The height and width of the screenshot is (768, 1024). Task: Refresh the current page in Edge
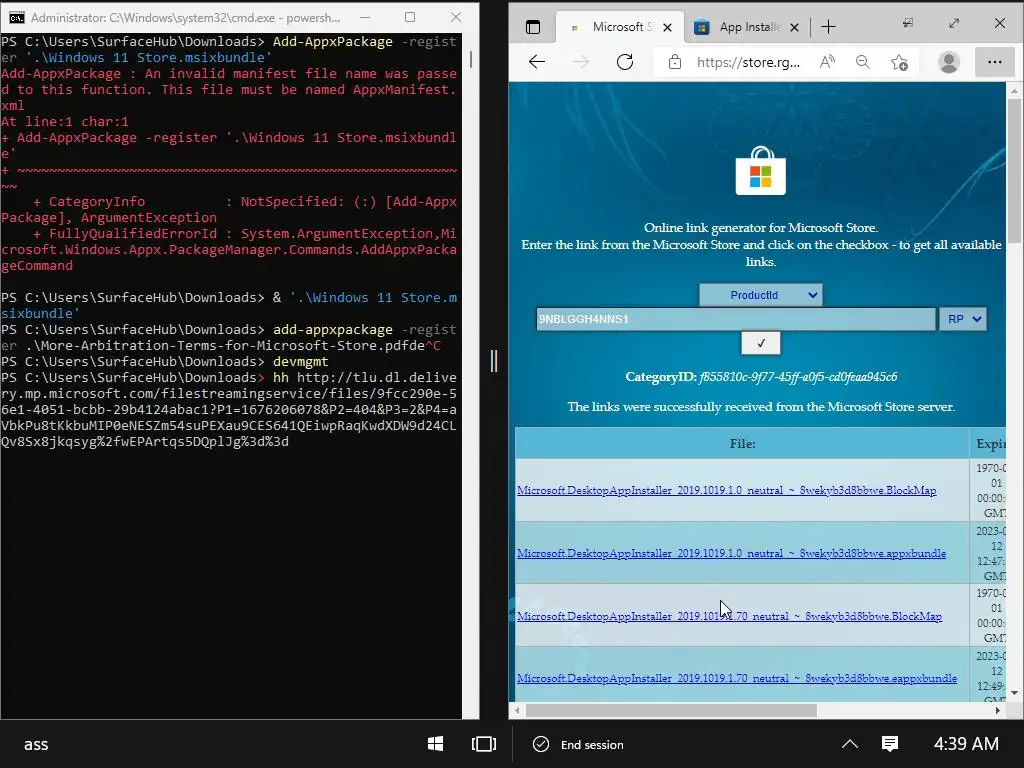625,62
